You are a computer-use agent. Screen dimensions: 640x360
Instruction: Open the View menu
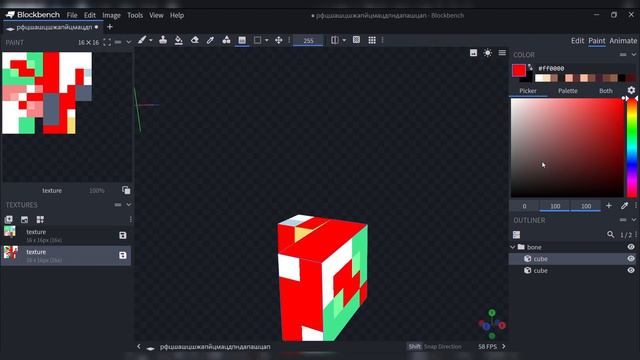point(156,15)
